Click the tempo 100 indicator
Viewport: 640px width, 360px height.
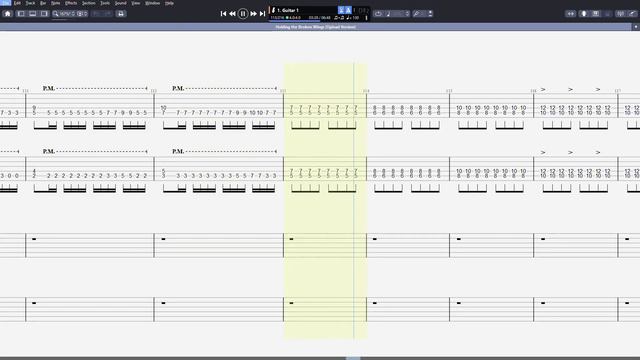353,18
